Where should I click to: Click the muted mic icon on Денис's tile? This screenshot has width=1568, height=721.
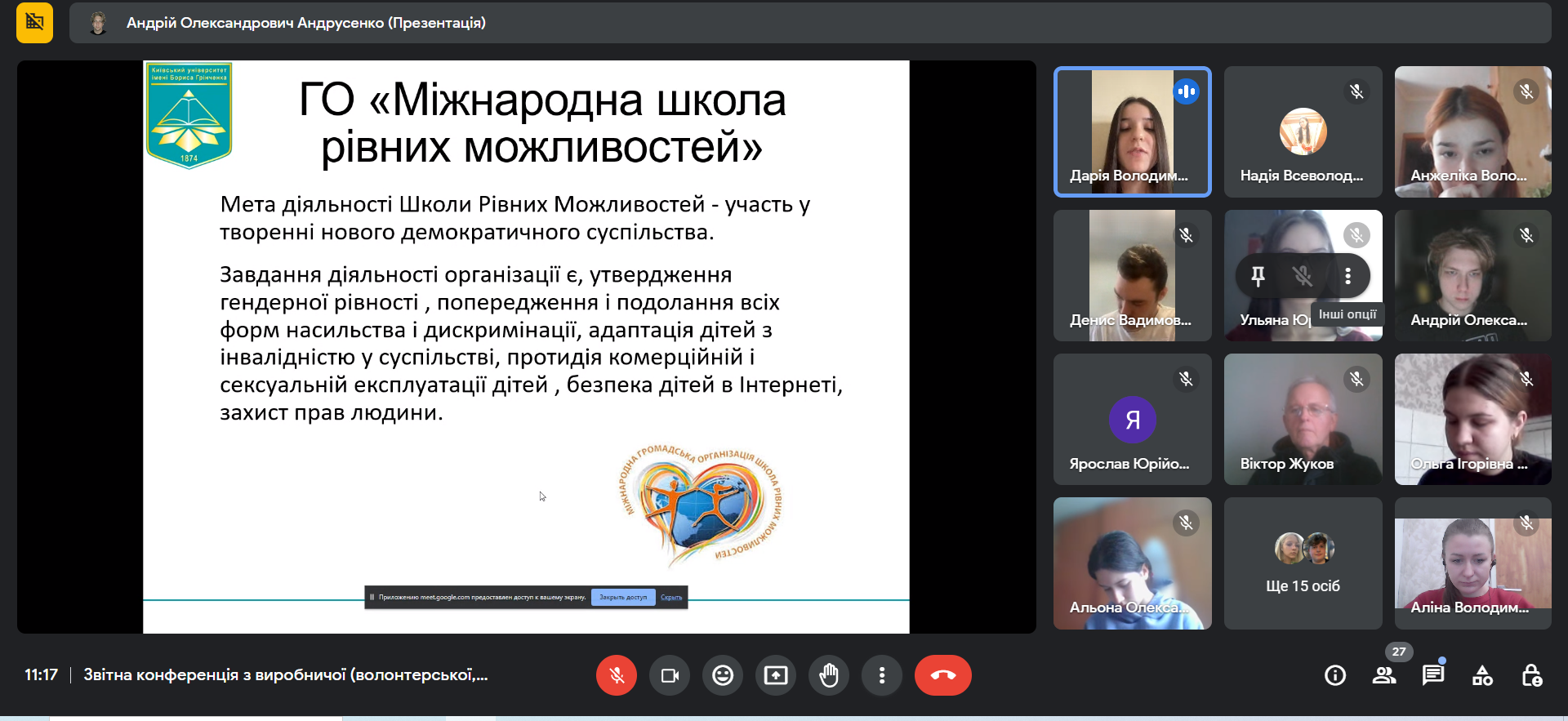pos(1186,235)
